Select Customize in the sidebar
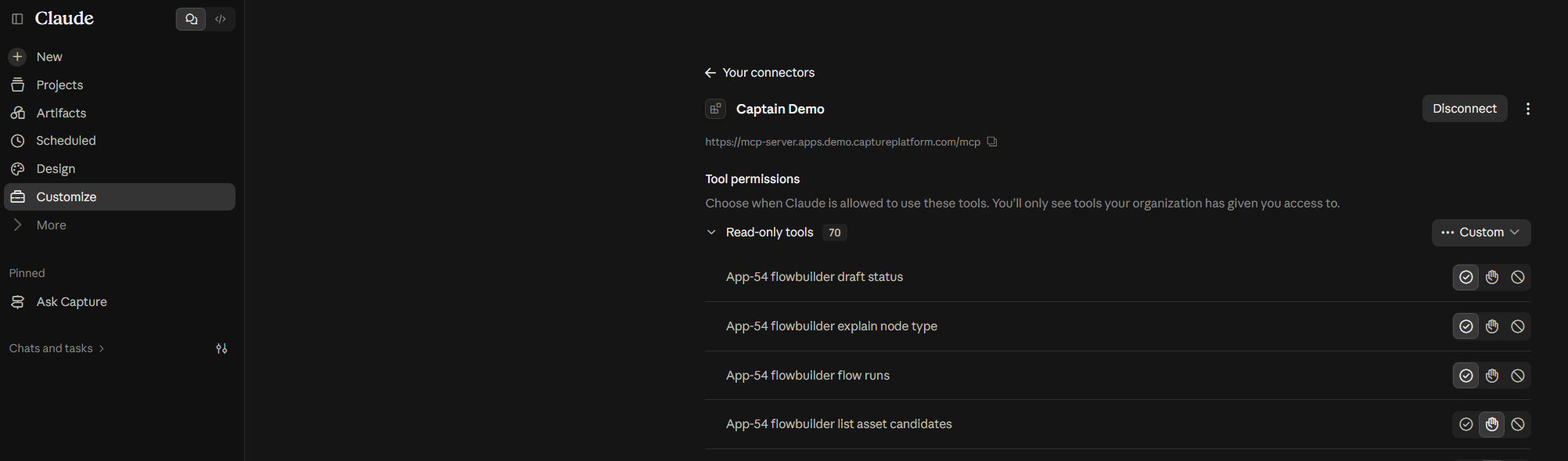 tap(120, 197)
